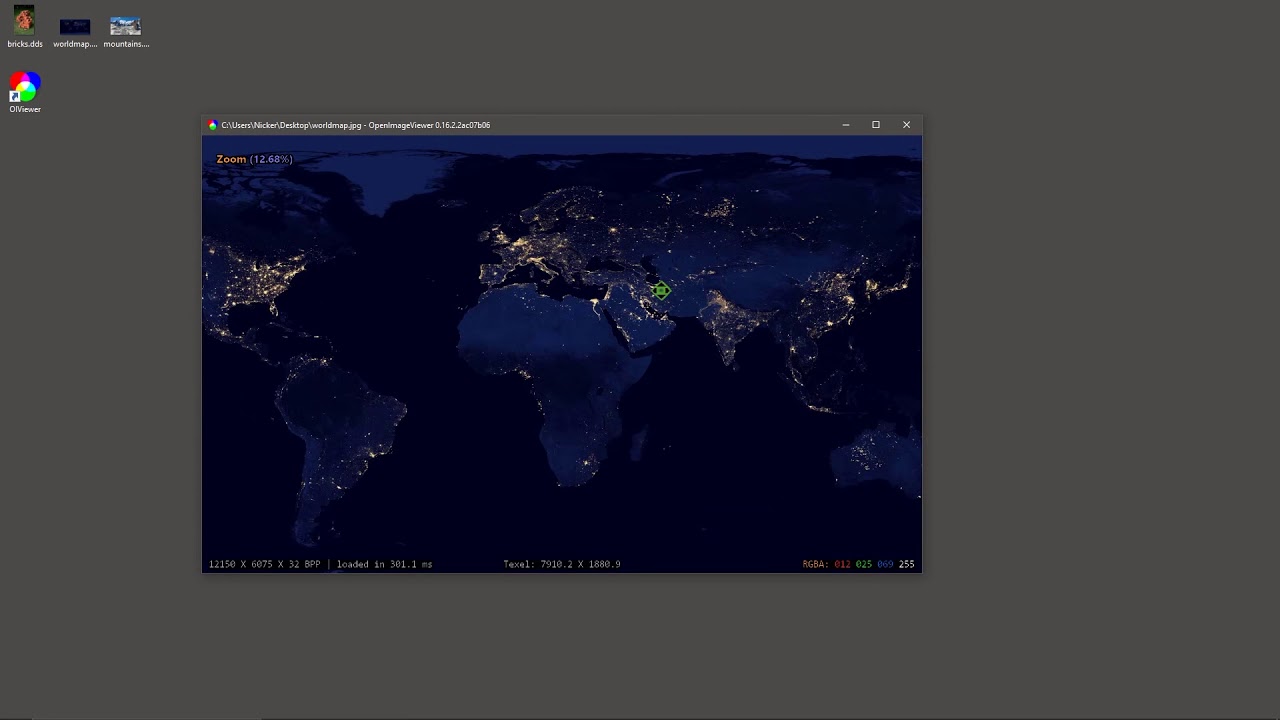Image resolution: width=1280 pixels, height=720 pixels.
Task: Click the Zoom 12.68% overlay label
Action: (x=254, y=159)
